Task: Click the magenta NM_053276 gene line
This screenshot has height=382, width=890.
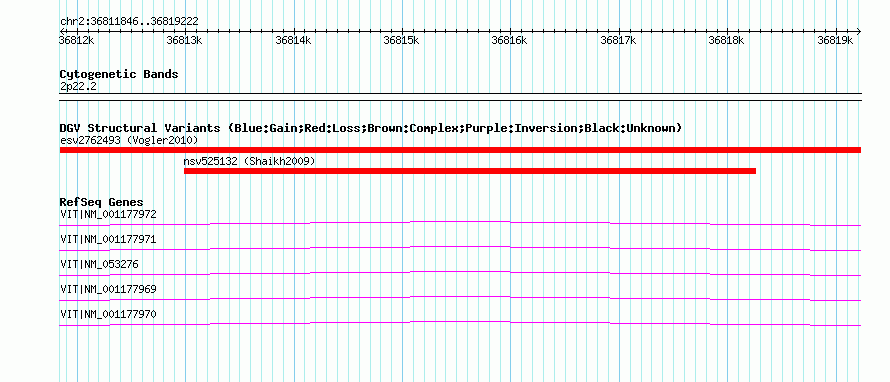Action: click(x=460, y=273)
